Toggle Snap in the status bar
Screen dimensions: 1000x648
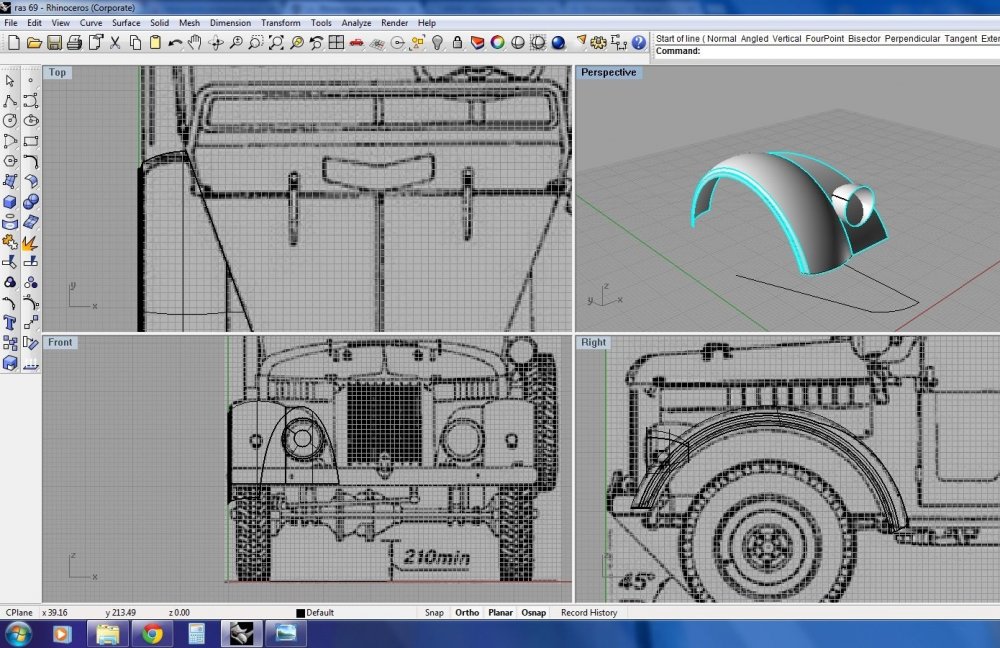click(x=434, y=613)
